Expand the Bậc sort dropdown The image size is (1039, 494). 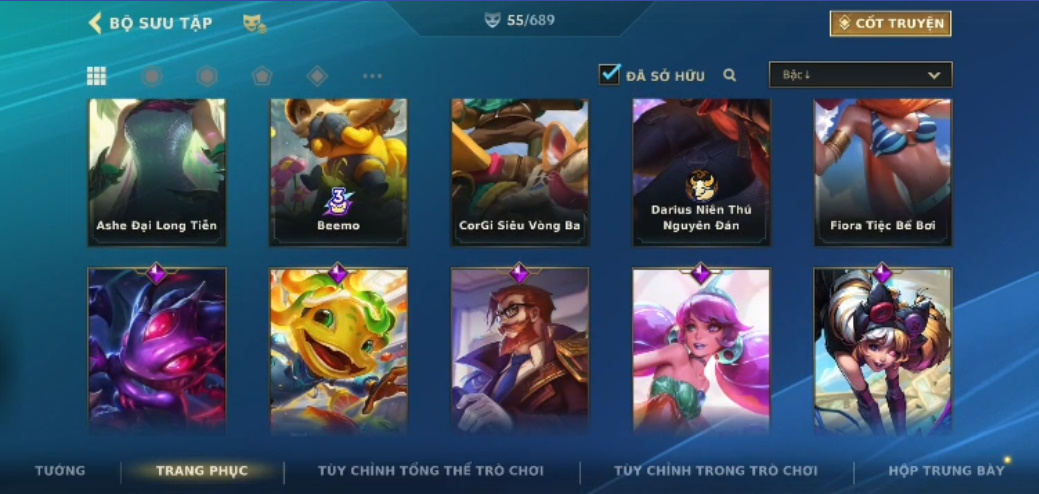(860, 75)
